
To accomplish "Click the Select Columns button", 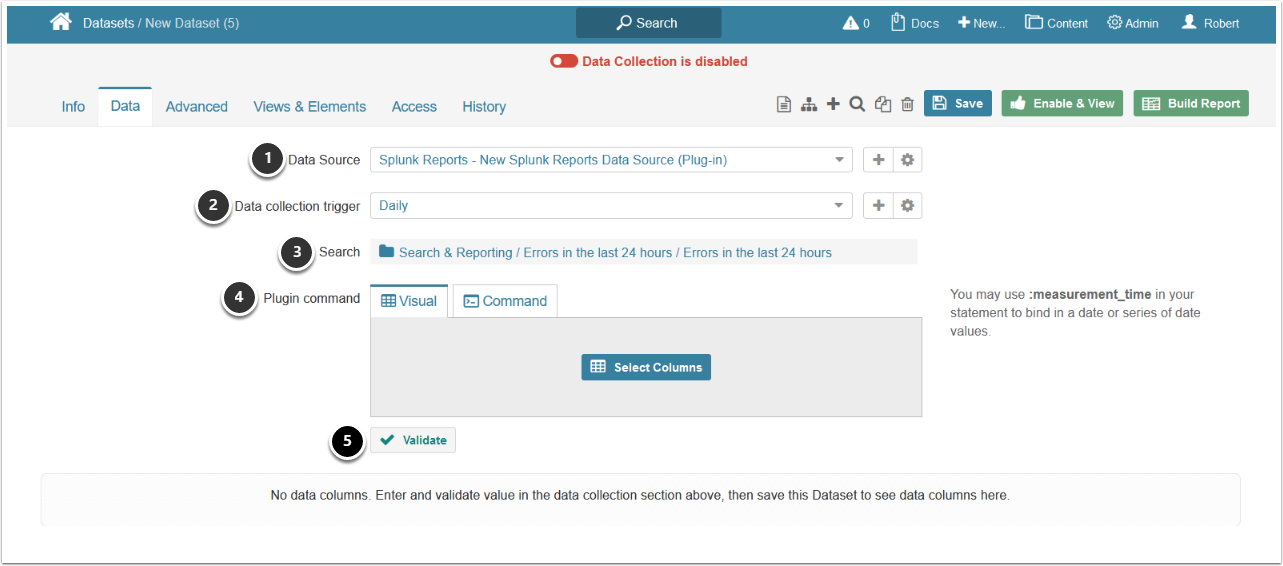I will point(646,367).
